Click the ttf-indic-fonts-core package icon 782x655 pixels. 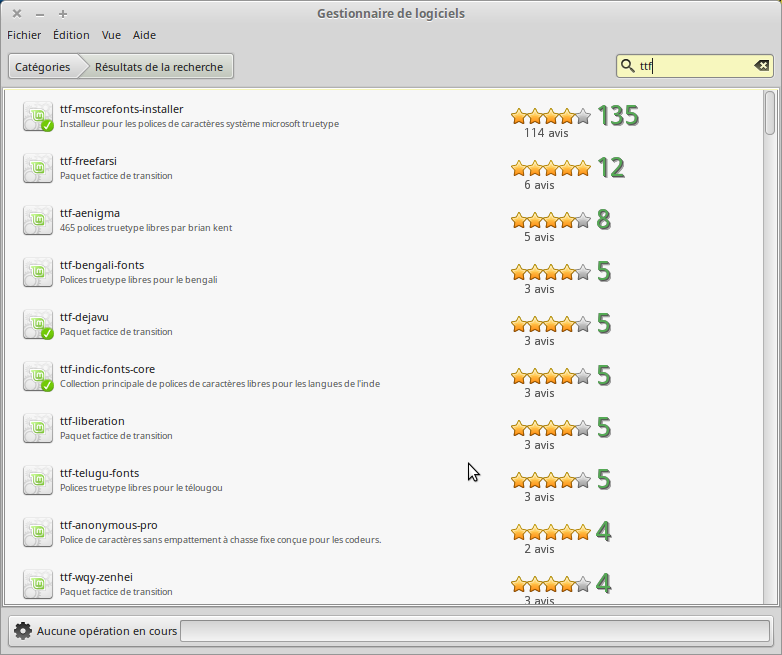click(38, 376)
